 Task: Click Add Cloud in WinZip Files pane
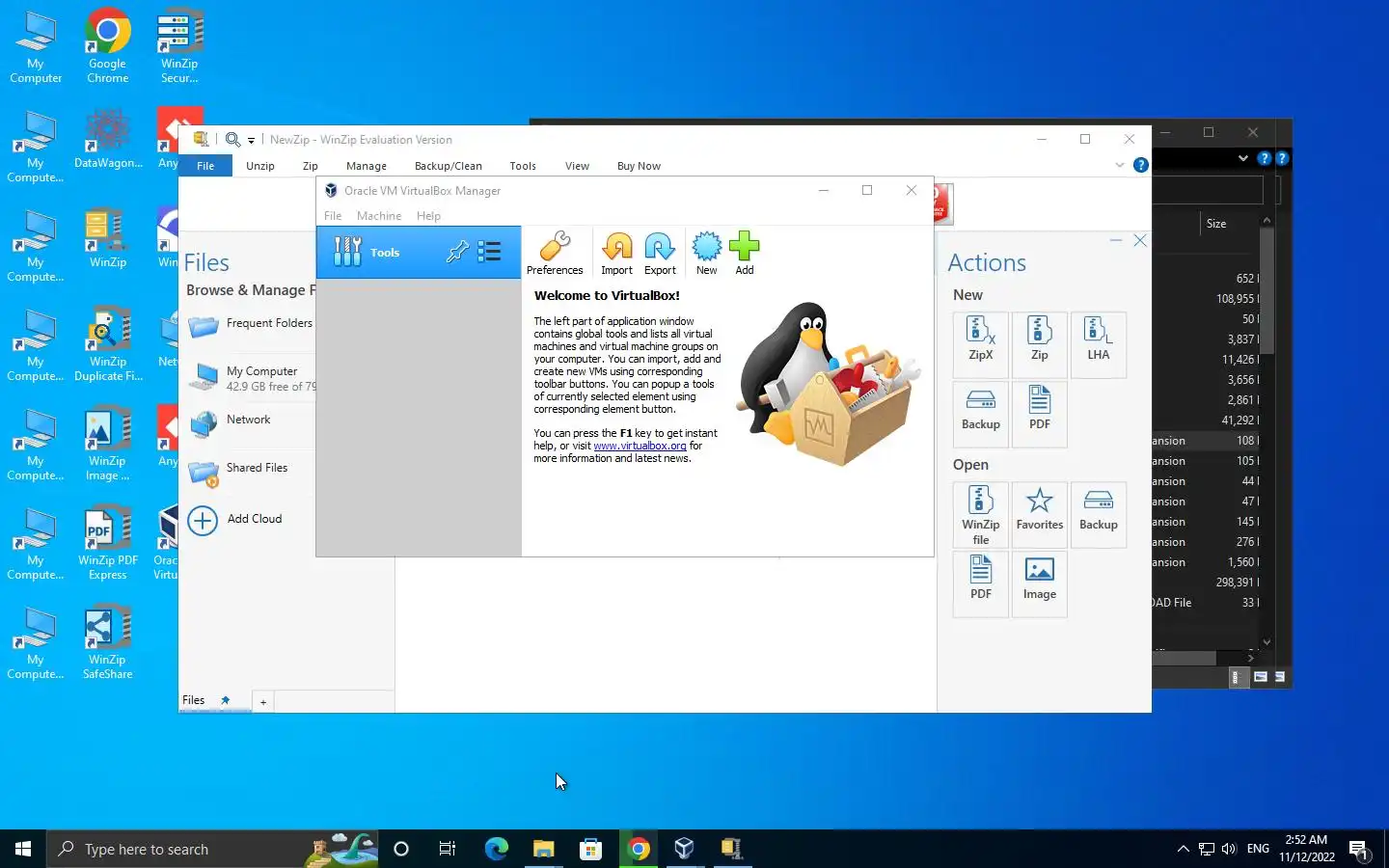coord(235,520)
